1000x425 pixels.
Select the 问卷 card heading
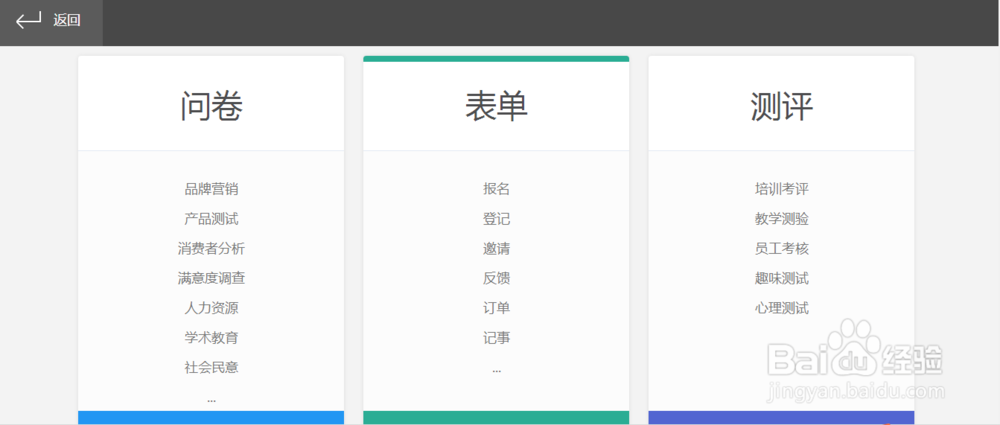tap(211, 106)
